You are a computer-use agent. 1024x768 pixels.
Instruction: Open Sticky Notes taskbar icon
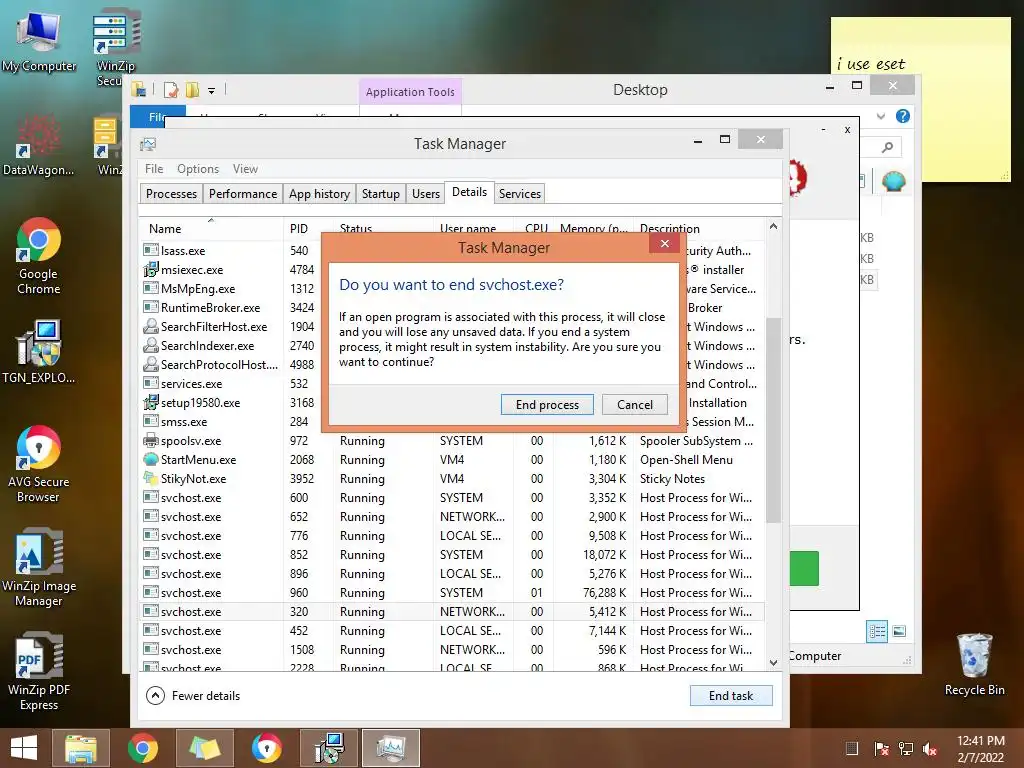(x=204, y=748)
